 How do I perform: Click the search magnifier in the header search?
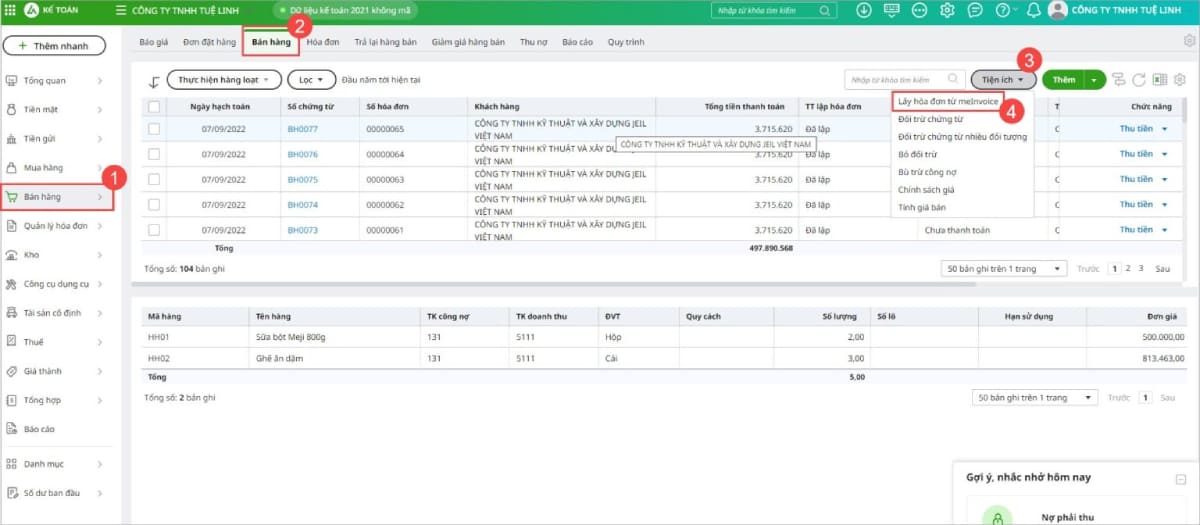tap(825, 10)
